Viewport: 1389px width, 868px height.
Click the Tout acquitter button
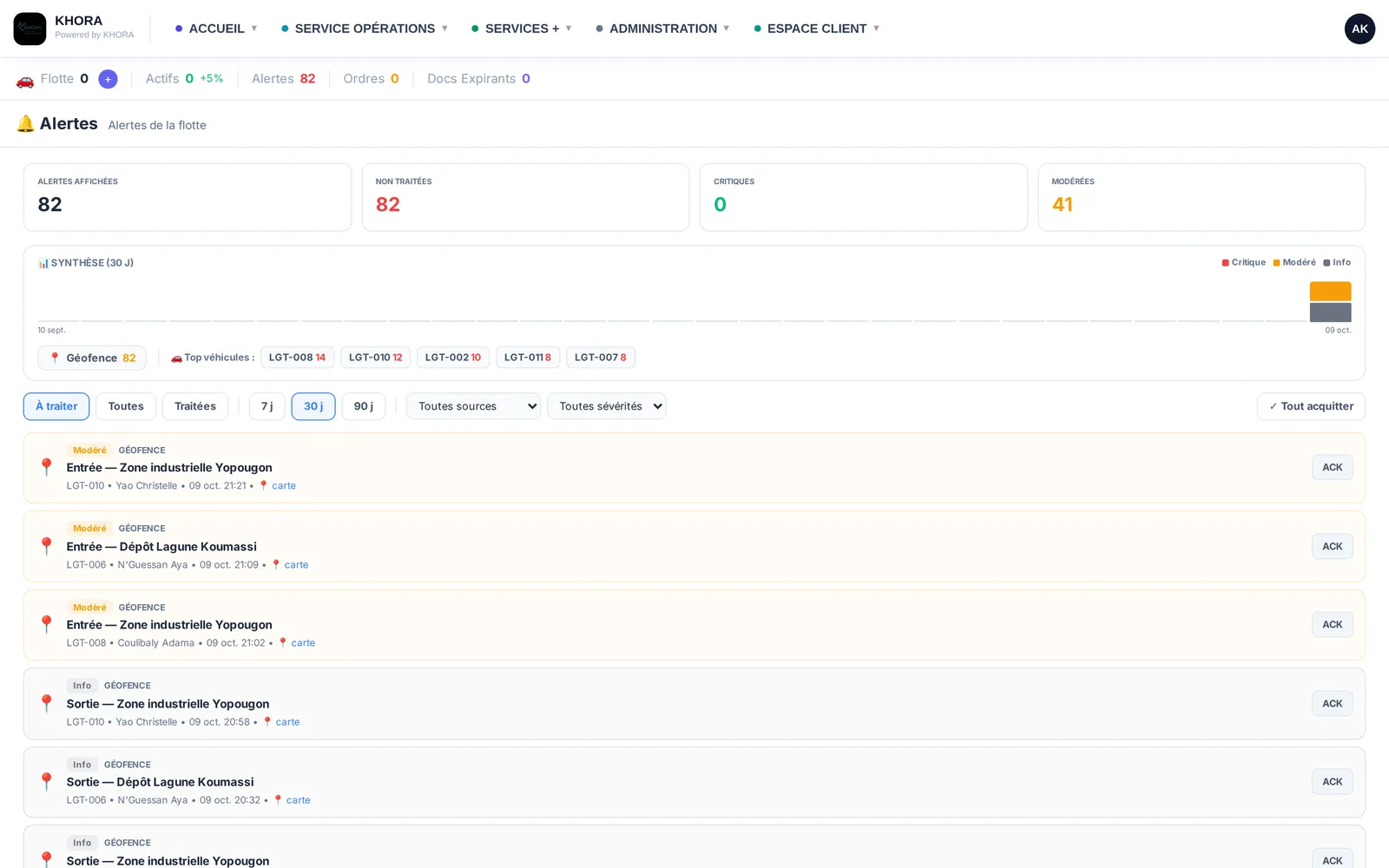coord(1311,406)
